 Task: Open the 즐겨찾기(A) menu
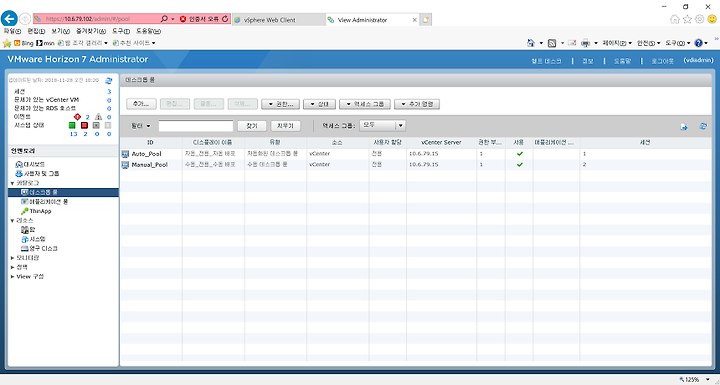90,31
